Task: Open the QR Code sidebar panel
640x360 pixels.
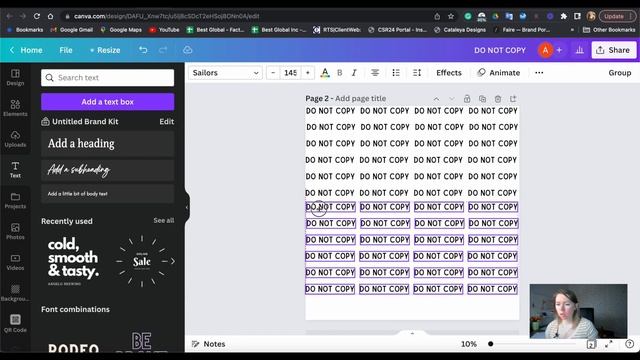Action: point(15,323)
